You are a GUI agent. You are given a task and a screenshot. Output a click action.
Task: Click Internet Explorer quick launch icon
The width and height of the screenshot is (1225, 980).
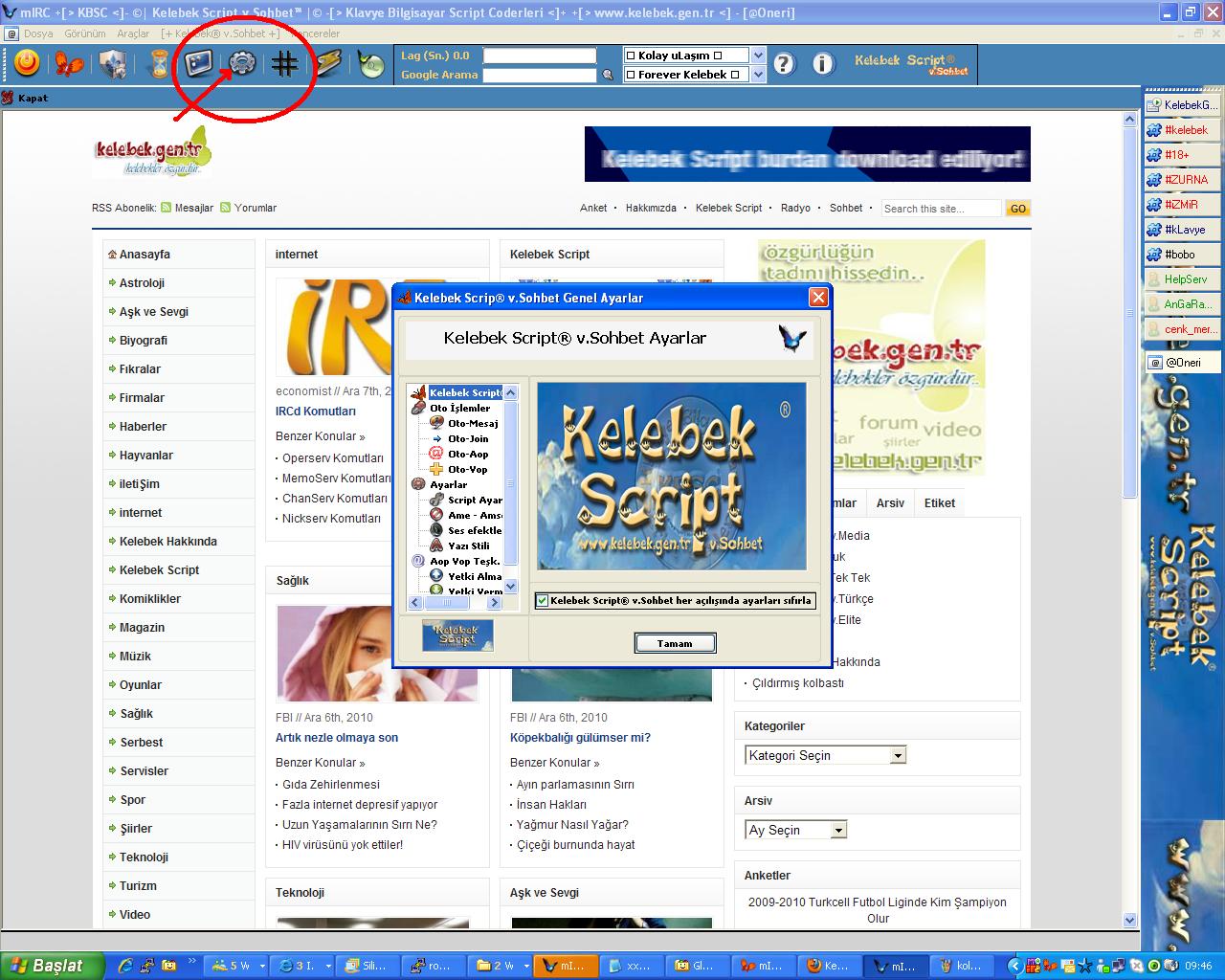125,967
